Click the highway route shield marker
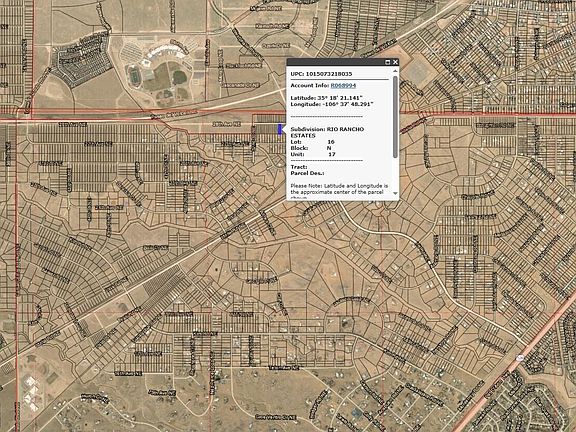The height and width of the screenshot is (432, 576). [520, 357]
